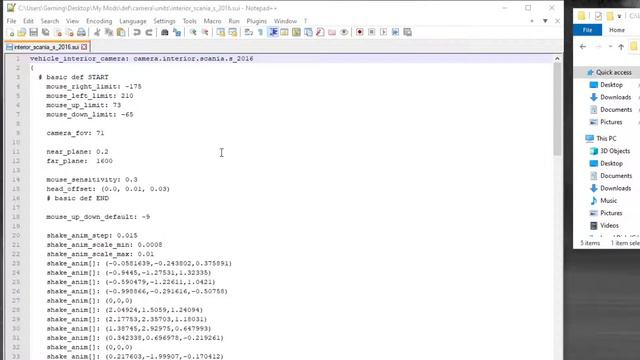Click the Paste clipboard icon

click(121, 32)
